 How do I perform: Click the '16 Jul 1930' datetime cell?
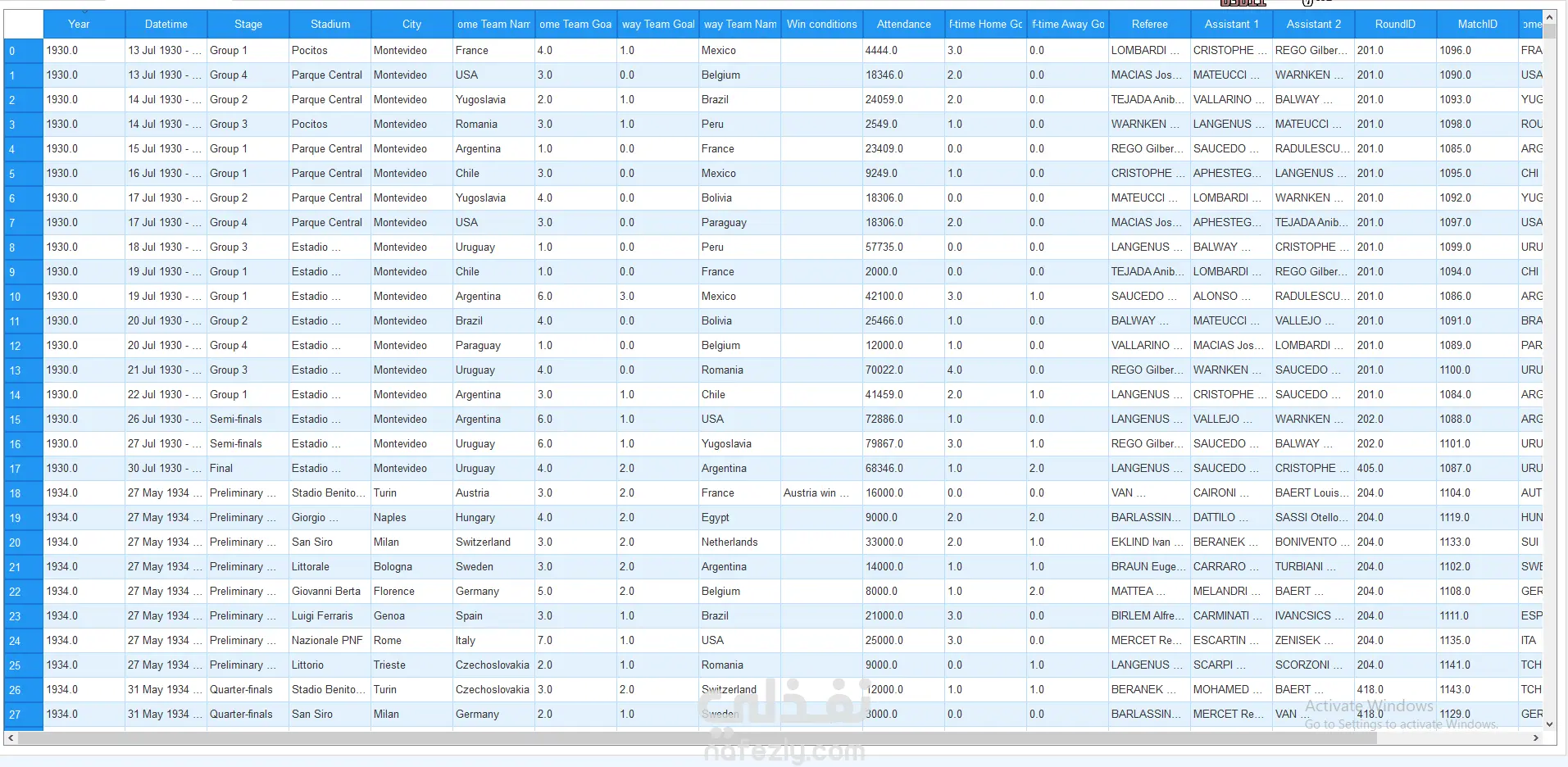tap(166, 174)
